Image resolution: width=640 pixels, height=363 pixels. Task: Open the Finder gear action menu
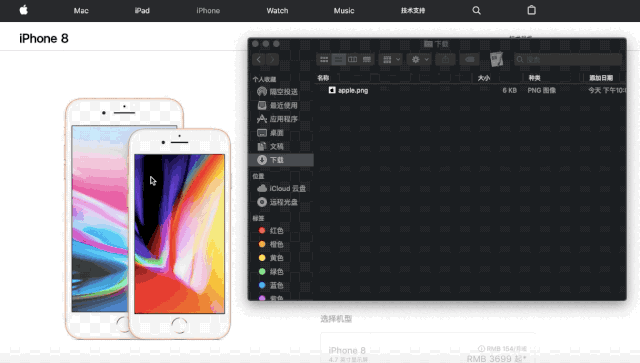coord(420,60)
